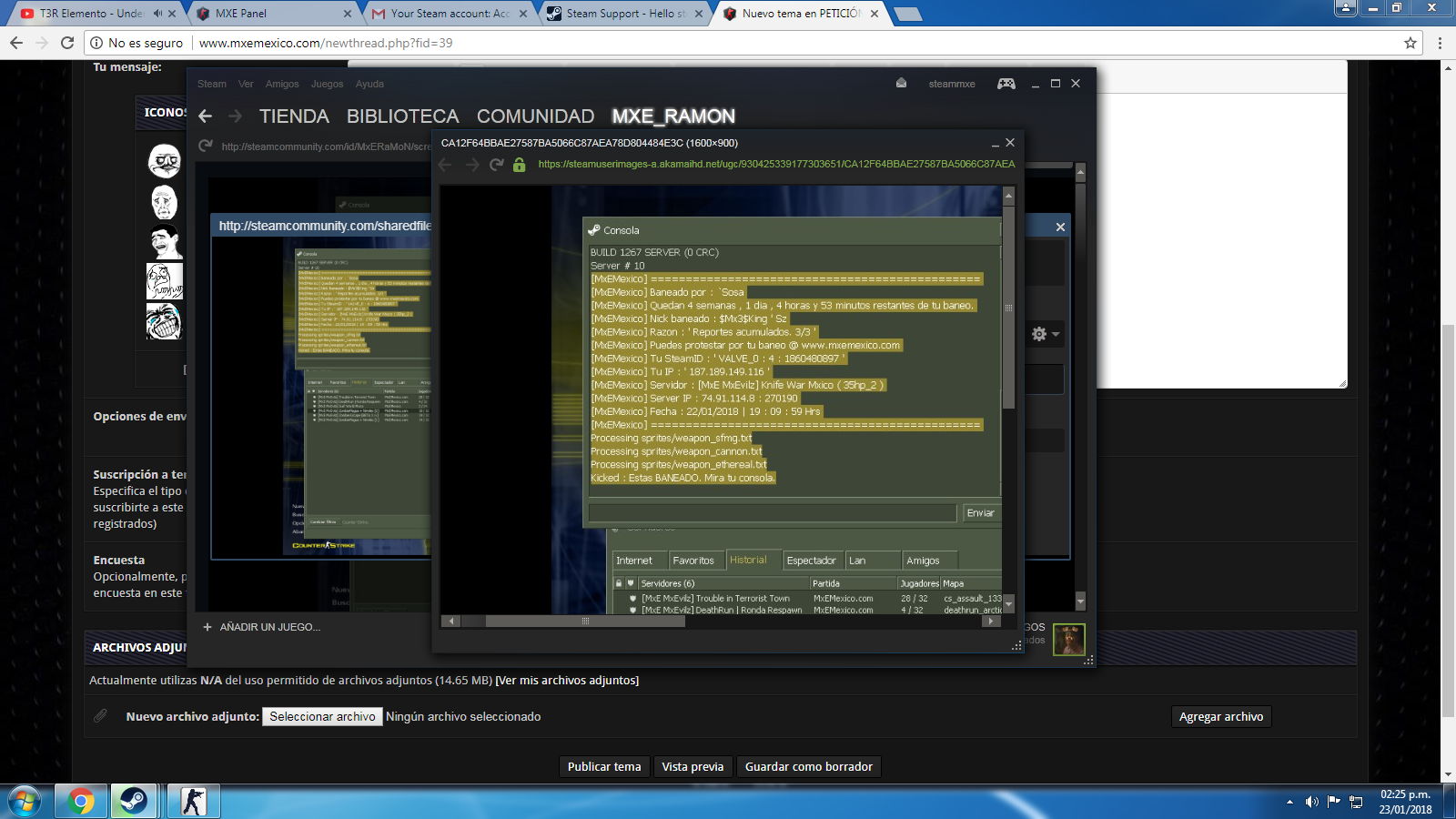
Task: Click Guardar como borrador button
Action: [809, 767]
